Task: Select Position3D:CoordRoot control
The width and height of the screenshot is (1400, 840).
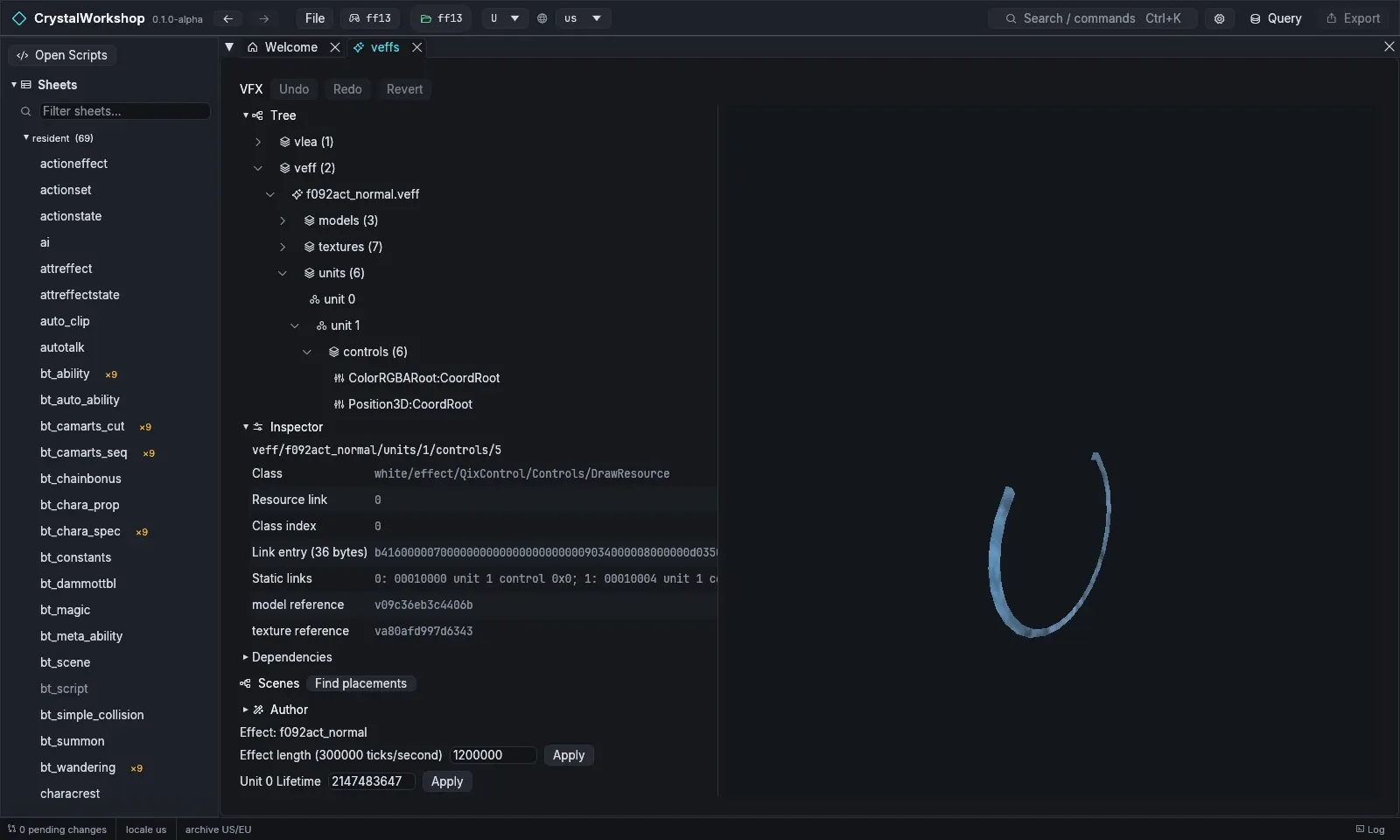Action: click(402, 404)
